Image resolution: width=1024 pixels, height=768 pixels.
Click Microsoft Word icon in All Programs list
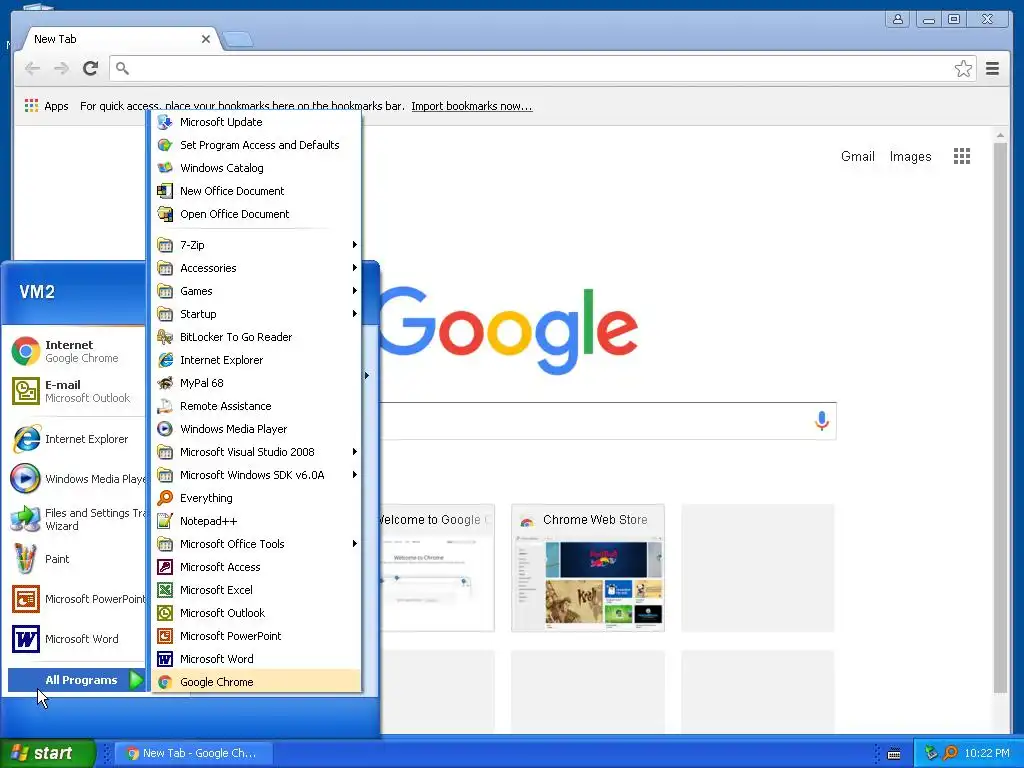(165, 659)
